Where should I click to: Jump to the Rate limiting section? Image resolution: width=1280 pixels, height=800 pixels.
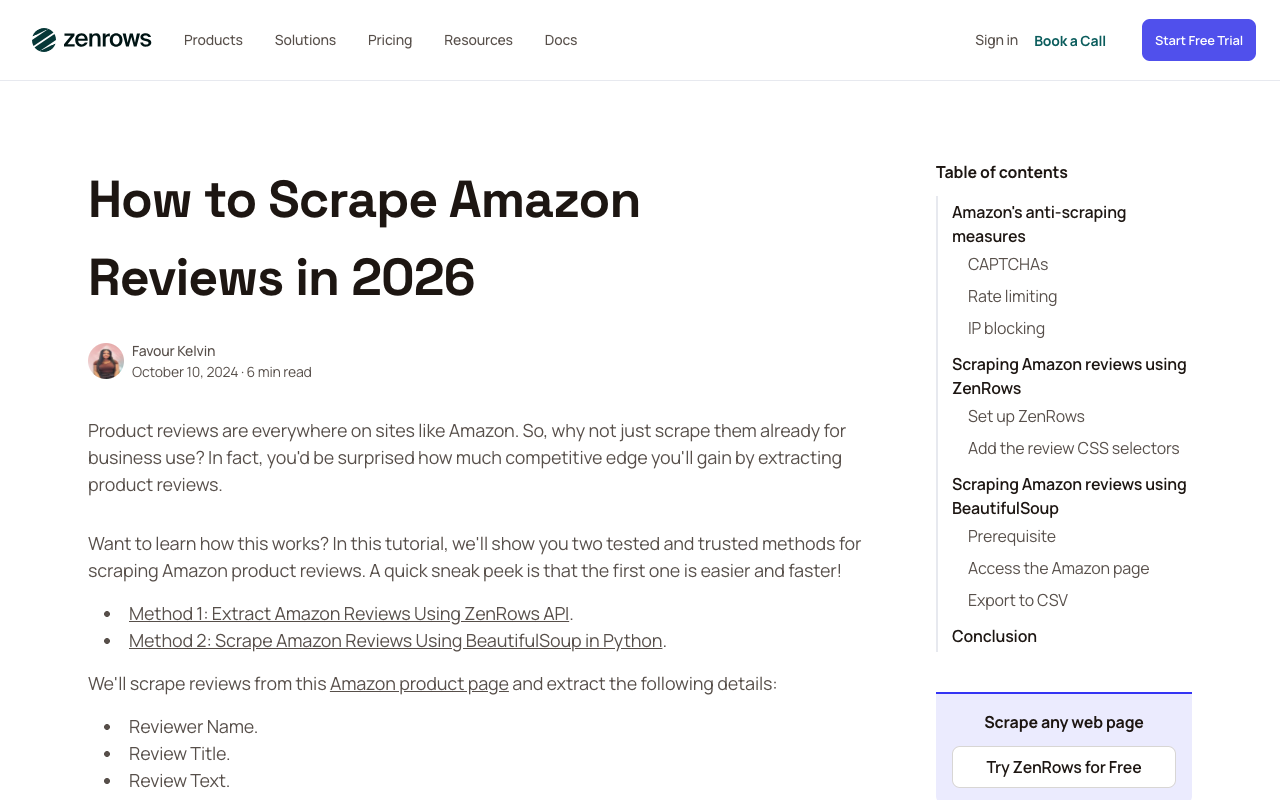point(1012,296)
